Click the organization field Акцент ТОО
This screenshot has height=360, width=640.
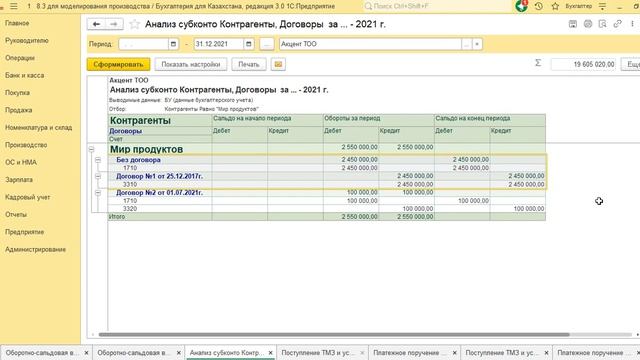coord(371,44)
